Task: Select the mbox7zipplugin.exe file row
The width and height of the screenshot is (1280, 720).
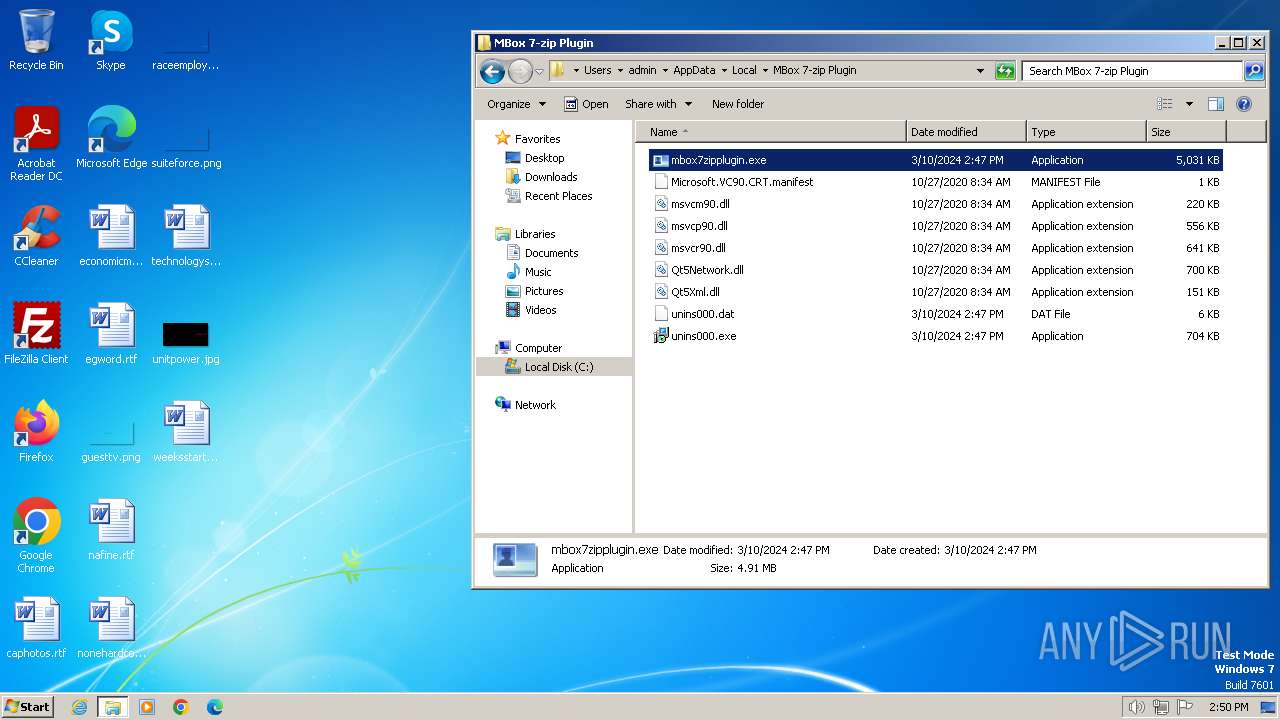Action: (935, 160)
